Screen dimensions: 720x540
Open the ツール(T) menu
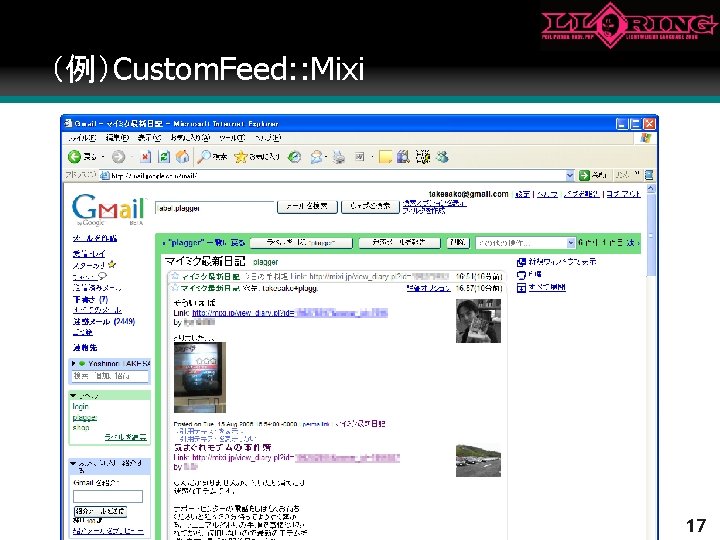pyautogui.click(x=232, y=138)
